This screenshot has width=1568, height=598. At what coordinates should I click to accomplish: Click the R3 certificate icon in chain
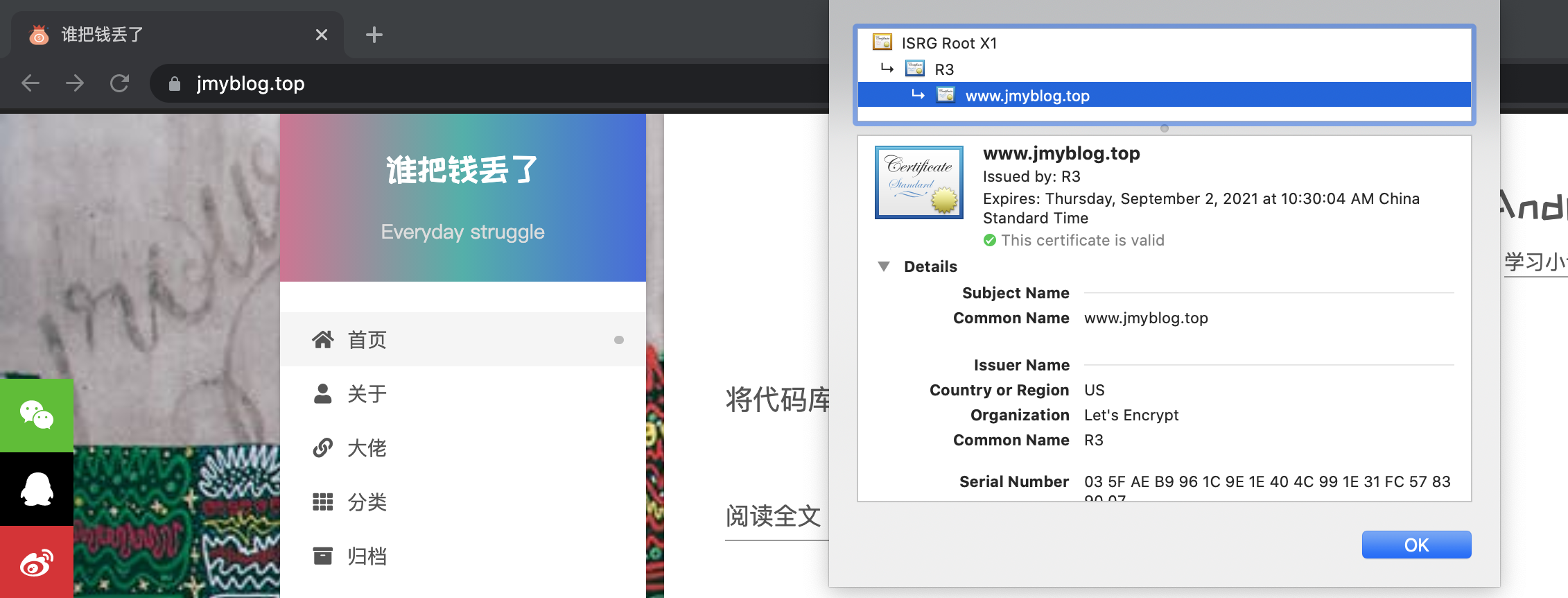pyautogui.click(x=915, y=69)
